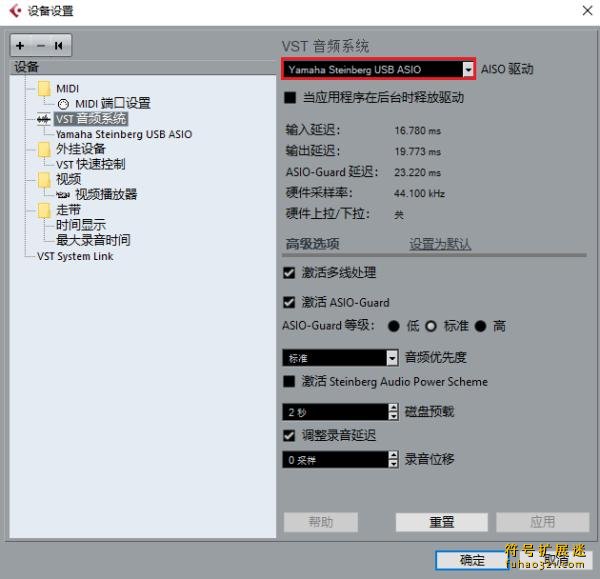
Task: Click the 16.780 ms input latency value
Action: [417, 131]
